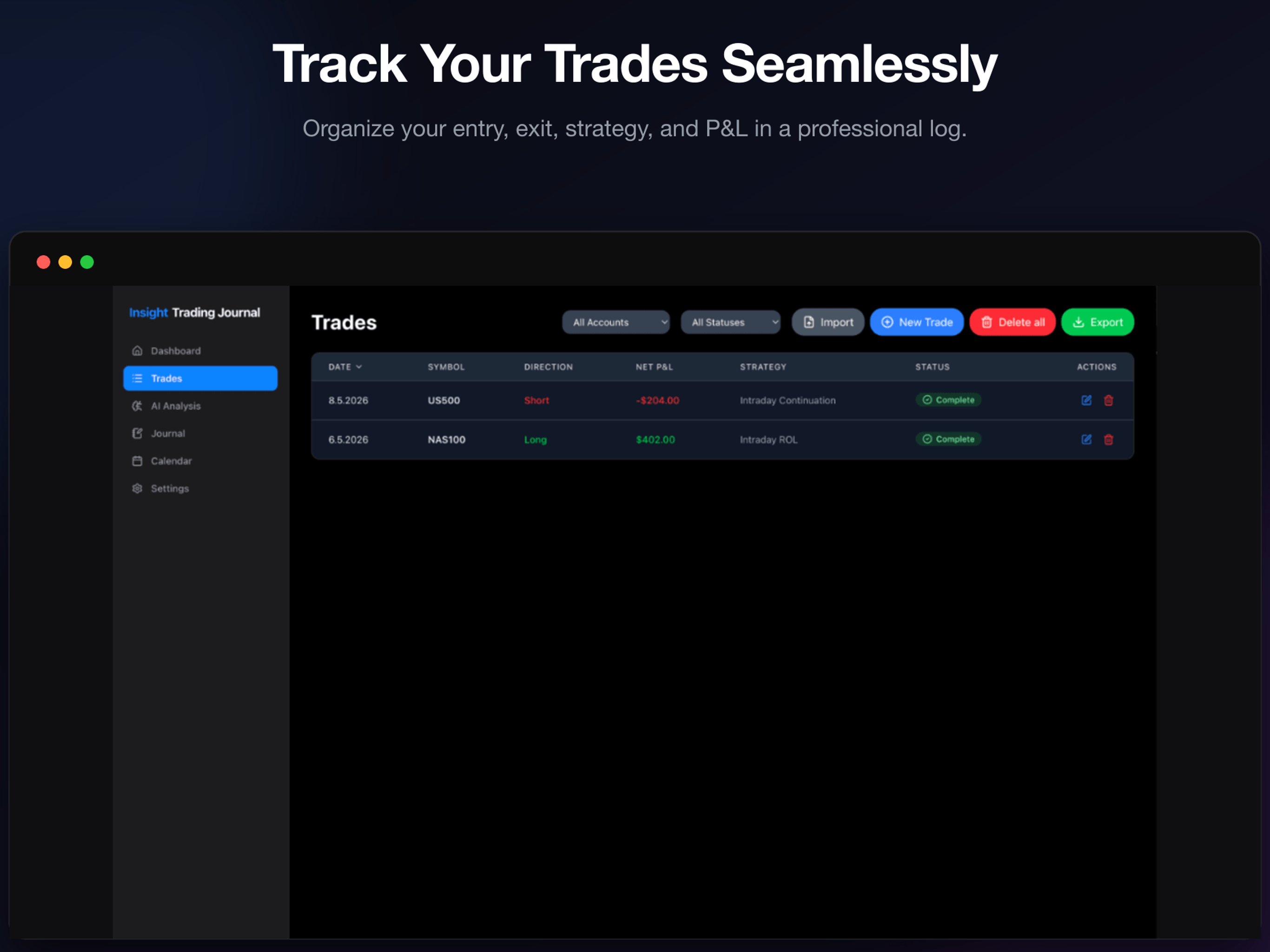Click the Direction column header

tap(549, 367)
